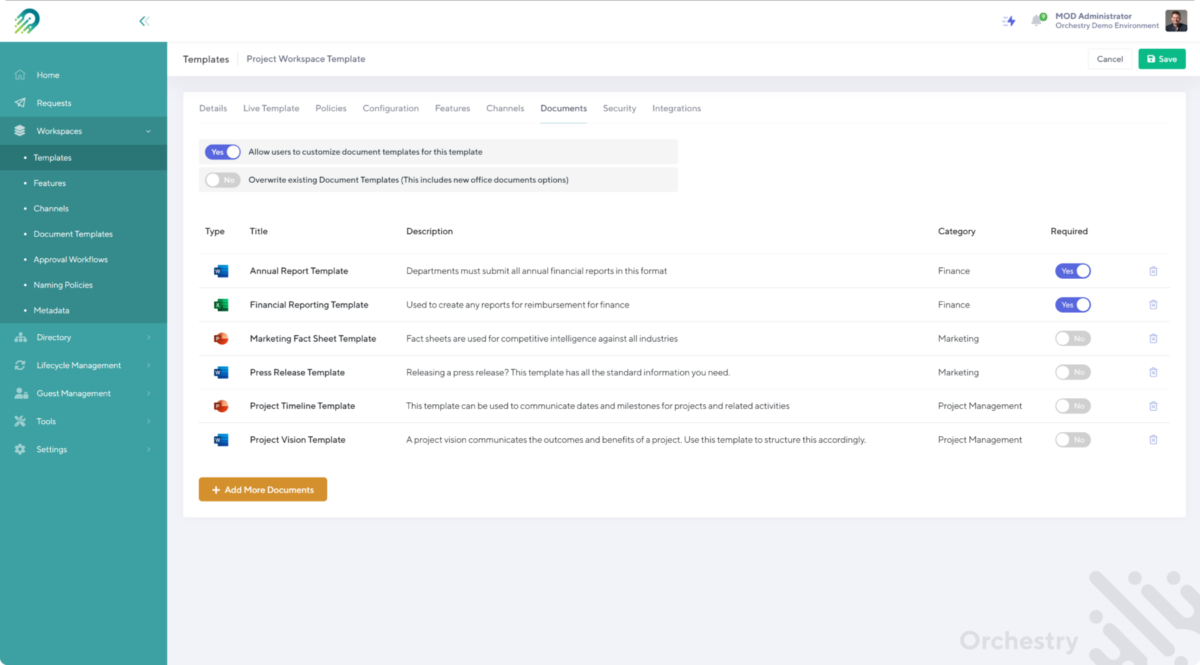Click the Save button
Screen dimensions: 1200x665
(1162, 59)
